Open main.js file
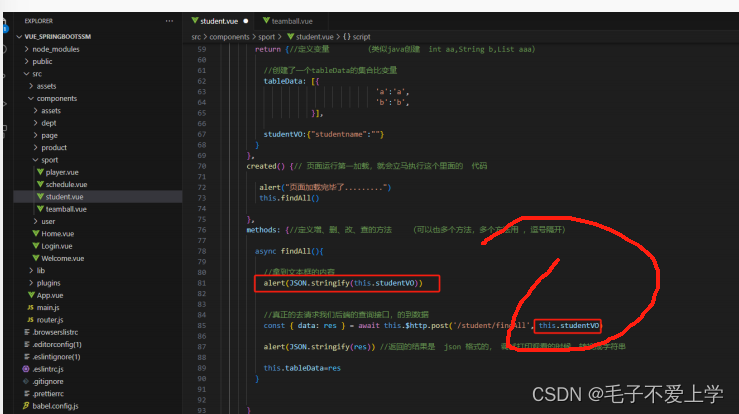Viewport: 739px width, 414px height. tap(48, 307)
